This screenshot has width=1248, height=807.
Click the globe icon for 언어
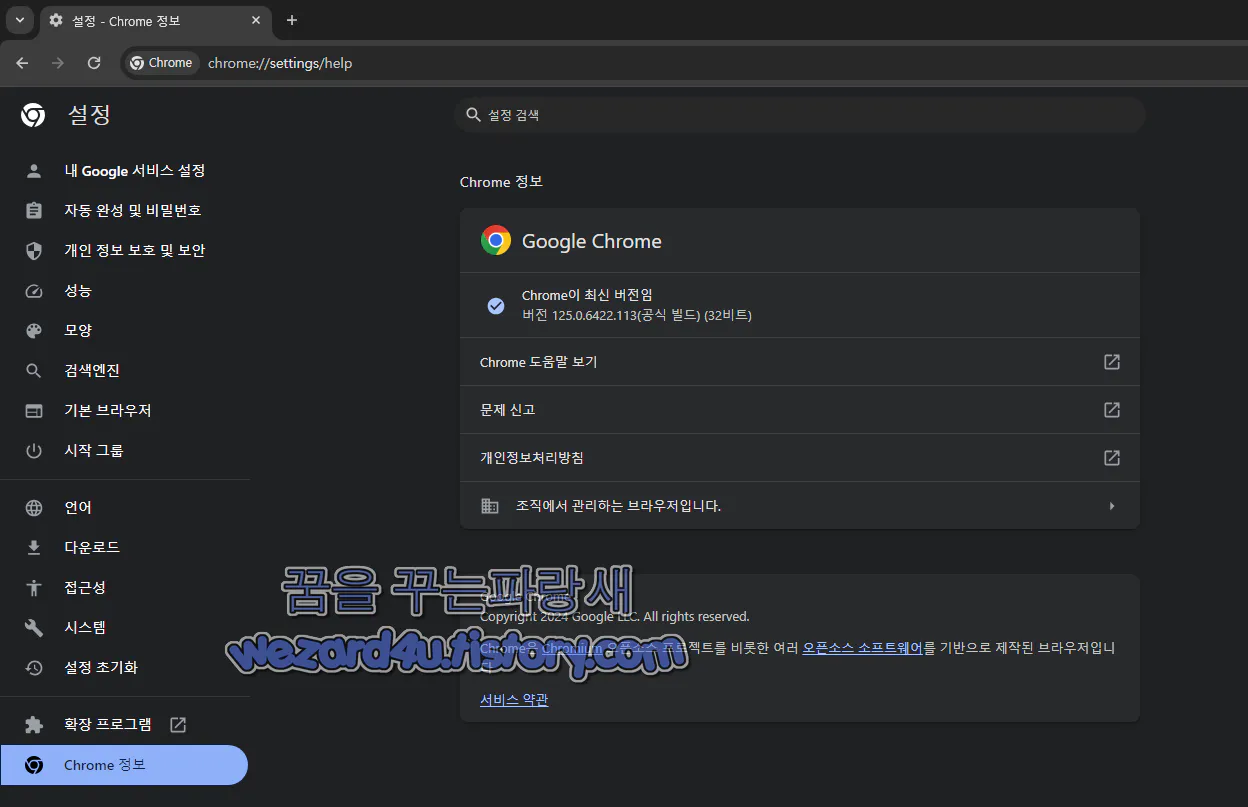pyautogui.click(x=34, y=508)
